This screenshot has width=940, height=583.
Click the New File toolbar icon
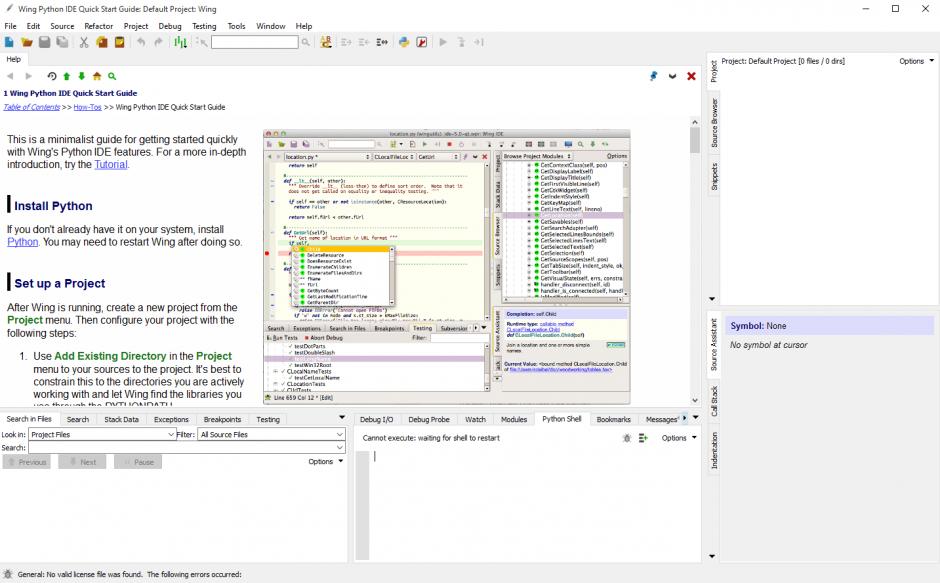(x=9, y=42)
